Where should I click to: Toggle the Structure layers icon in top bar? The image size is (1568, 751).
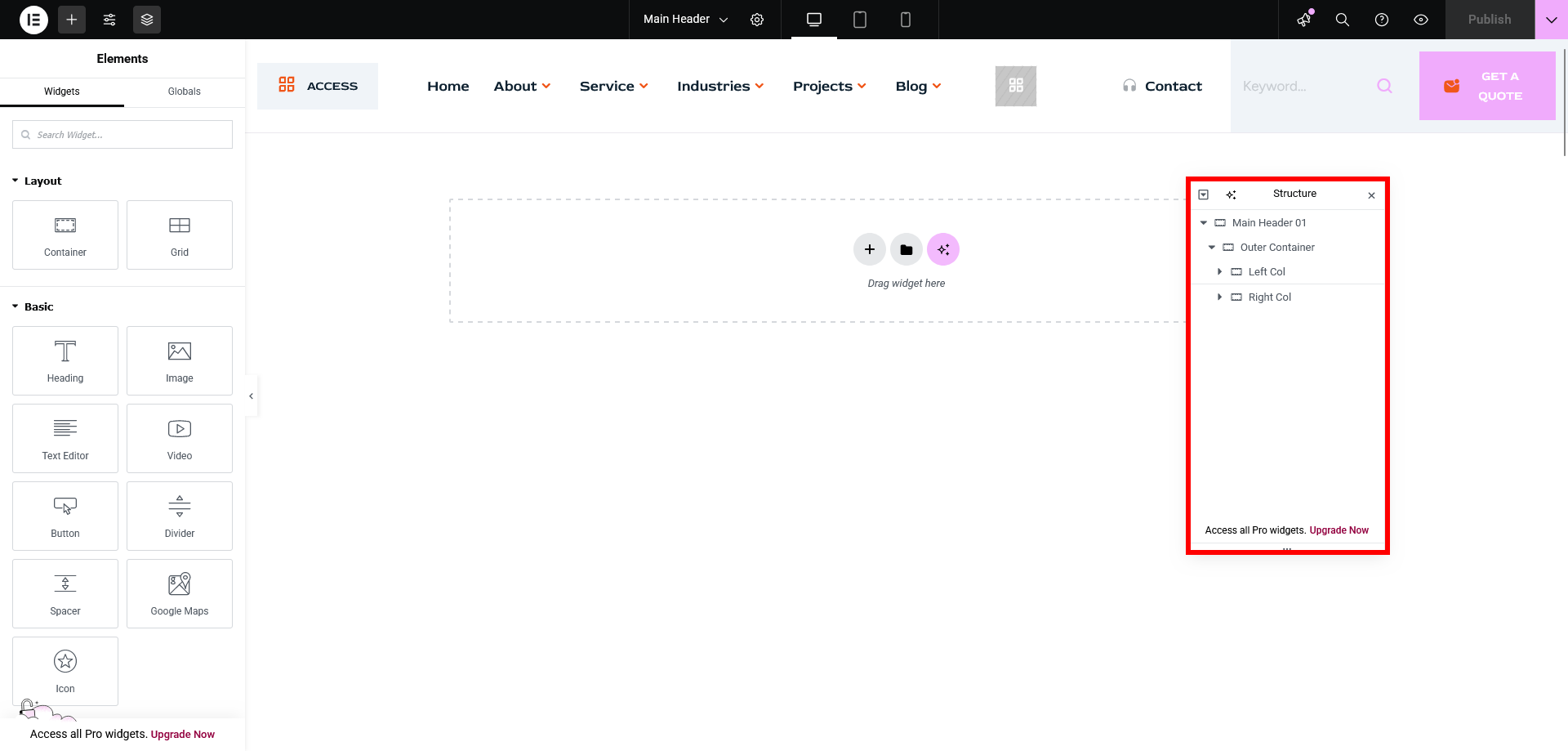click(x=147, y=20)
